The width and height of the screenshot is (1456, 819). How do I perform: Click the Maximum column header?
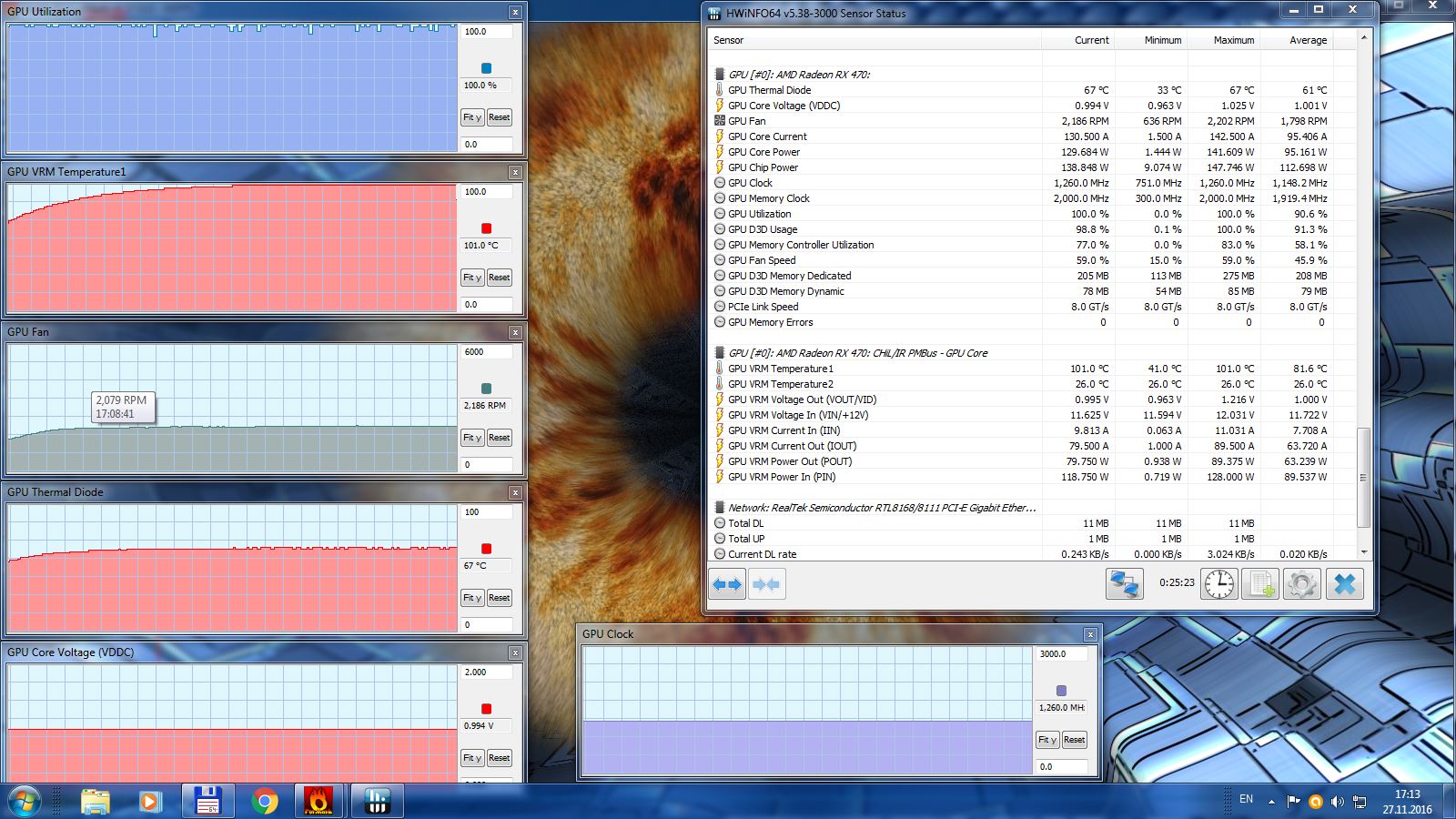tap(1224, 40)
